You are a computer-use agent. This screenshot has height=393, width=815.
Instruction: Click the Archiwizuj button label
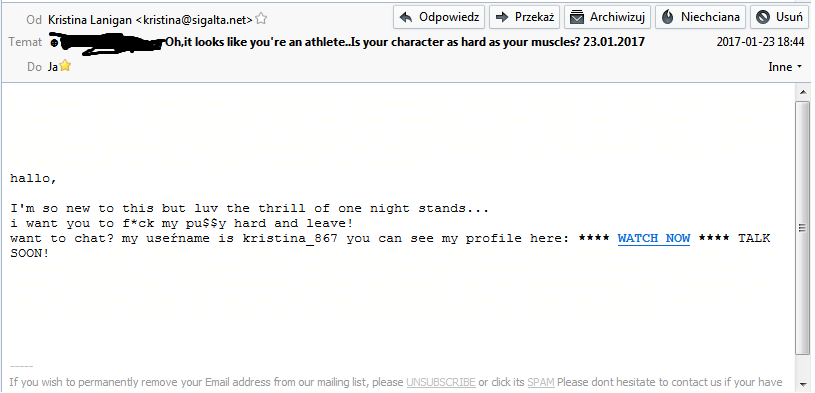point(617,17)
